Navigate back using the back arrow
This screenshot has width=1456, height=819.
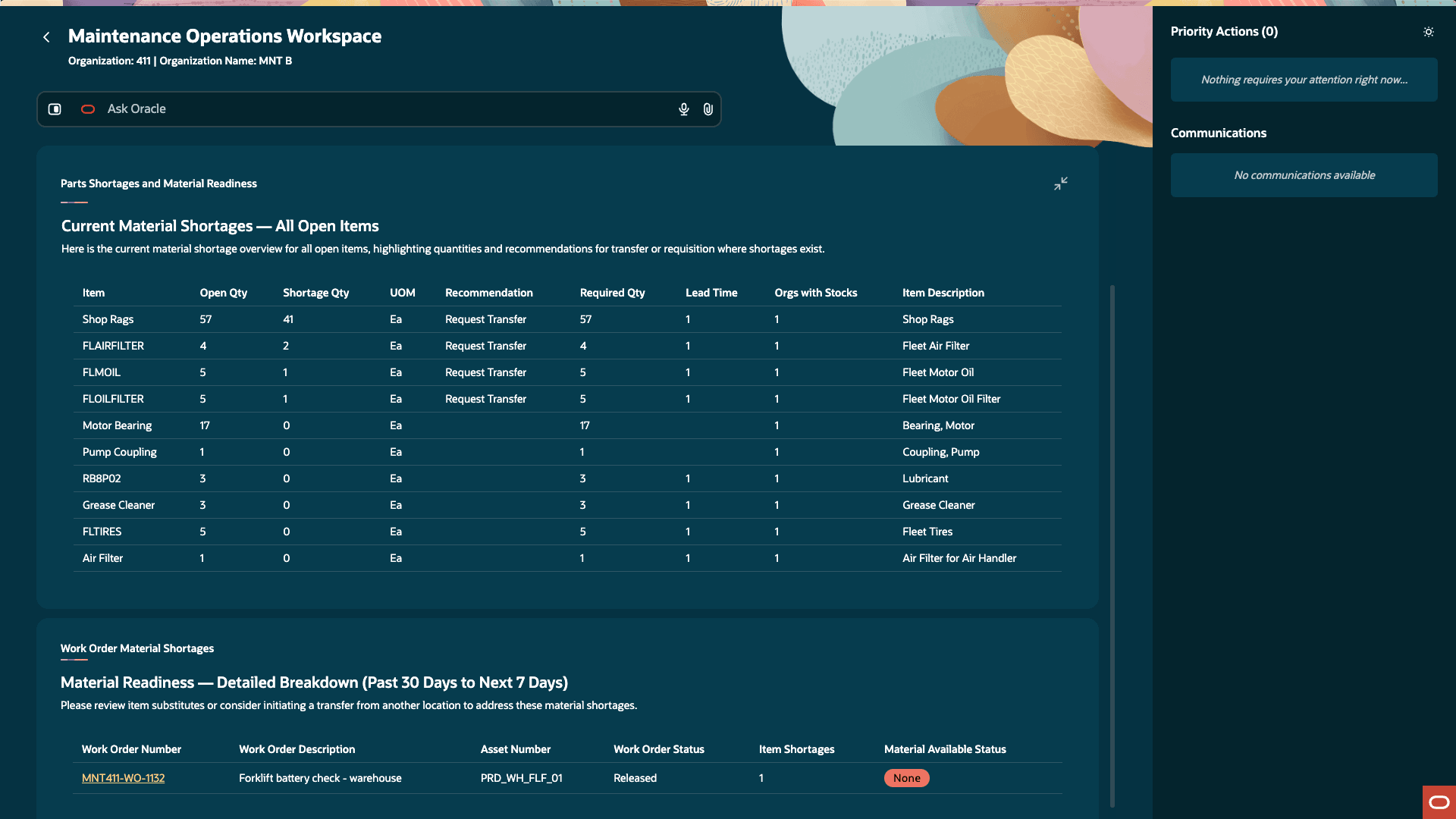pos(46,36)
